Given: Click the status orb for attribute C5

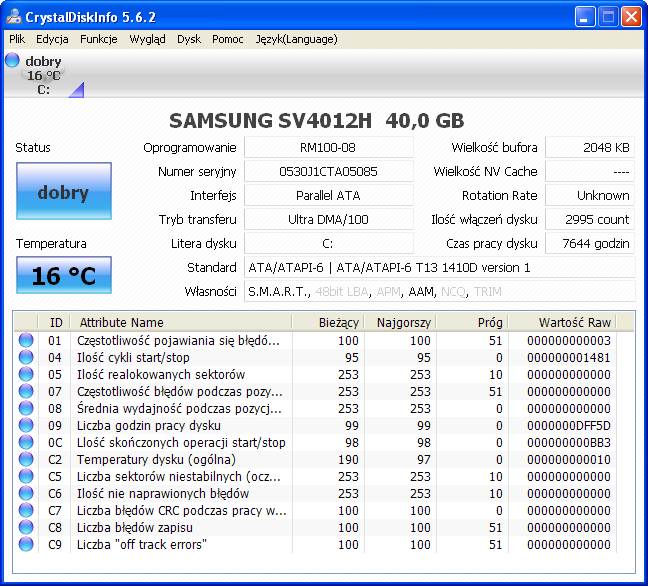Looking at the screenshot, I should coord(26,476).
